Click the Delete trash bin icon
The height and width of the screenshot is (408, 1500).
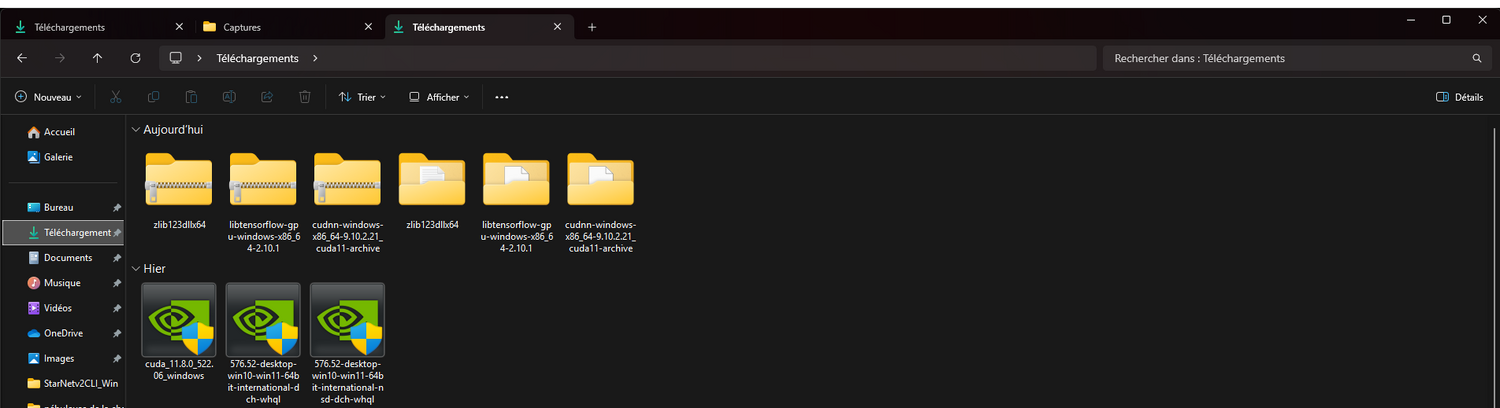305,97
